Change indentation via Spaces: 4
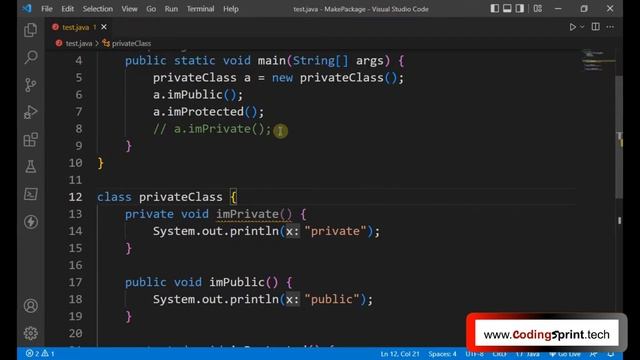 click(x=442, y=354)
